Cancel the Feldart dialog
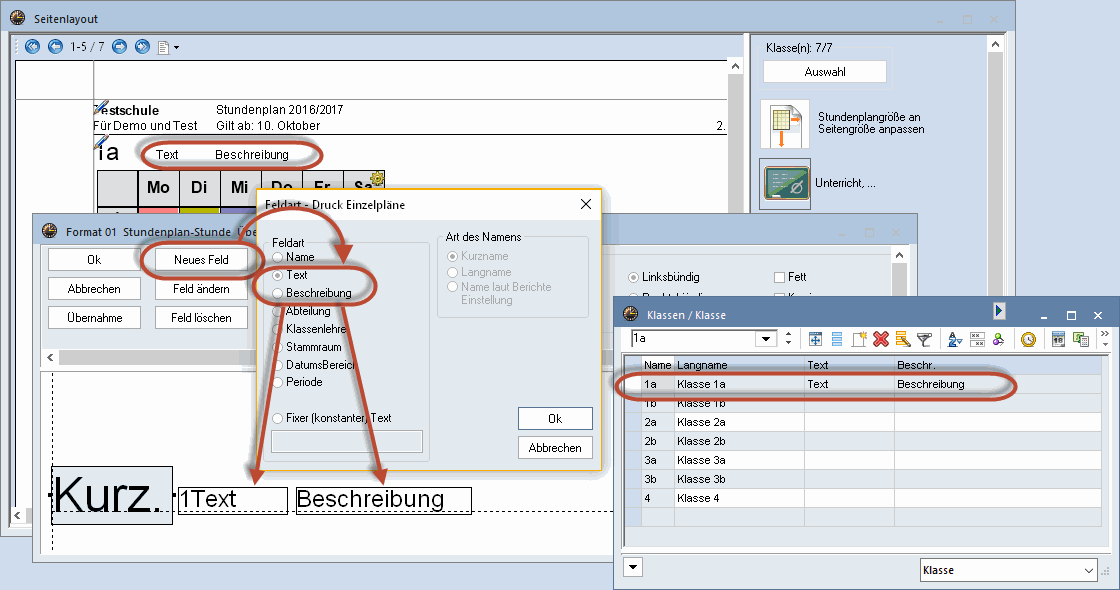Viewport: 1120px width, 590px height. (x=555, y=448)
